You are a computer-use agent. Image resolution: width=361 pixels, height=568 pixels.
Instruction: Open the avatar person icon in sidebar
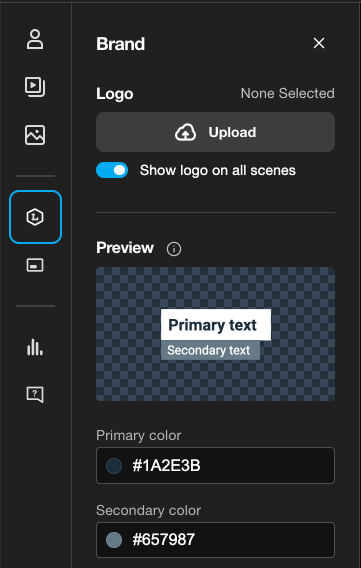[35, 39]
